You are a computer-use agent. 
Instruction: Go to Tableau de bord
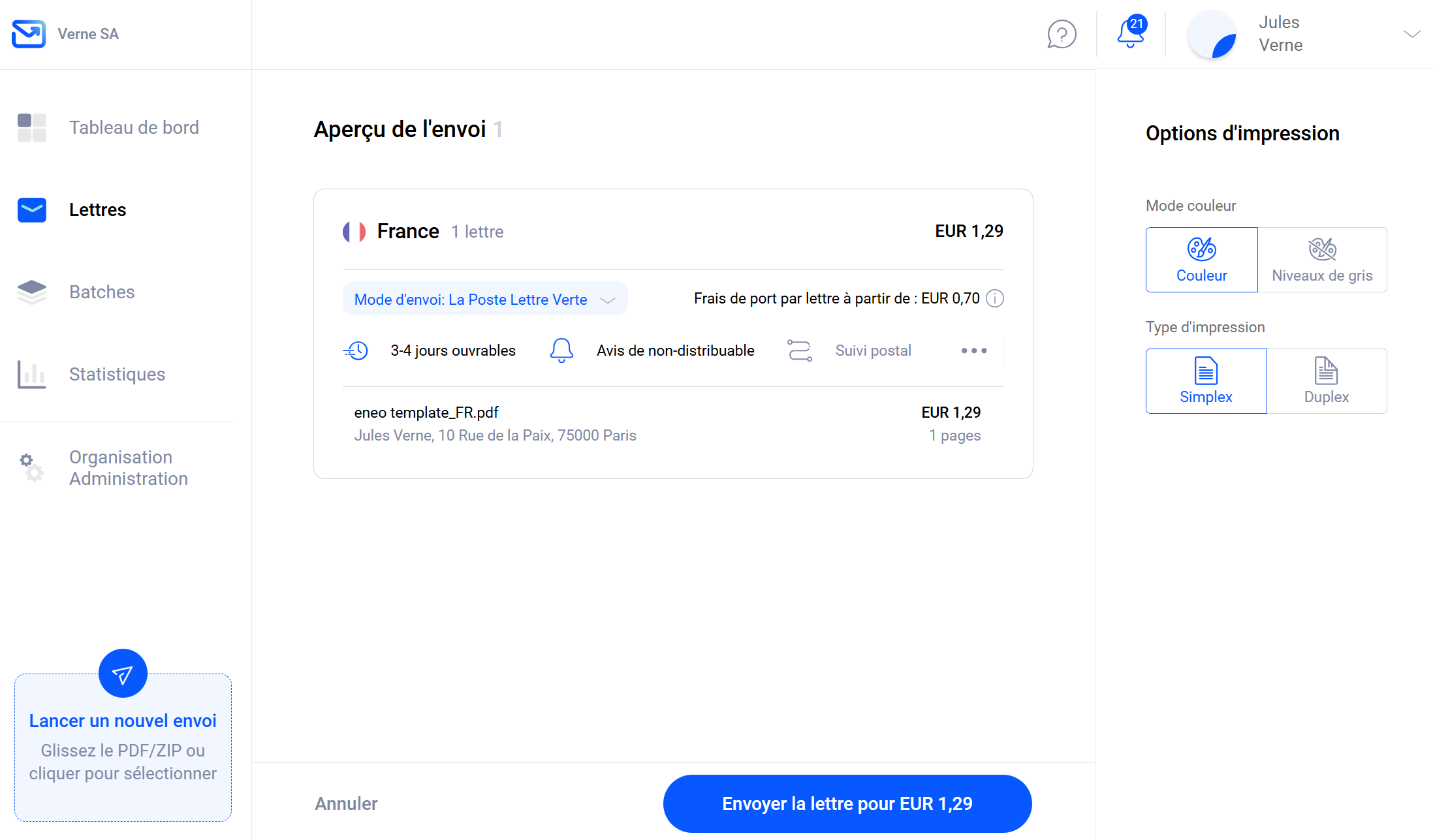point(134,127)
